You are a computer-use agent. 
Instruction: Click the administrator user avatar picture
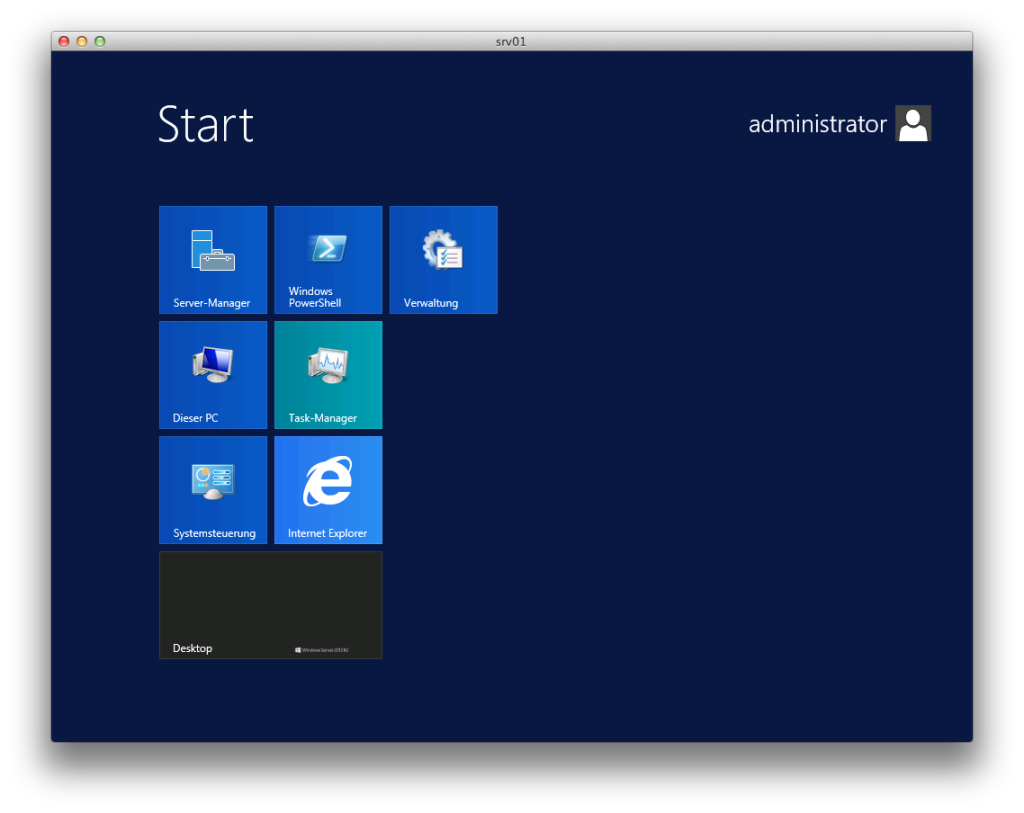pos(912,124)
